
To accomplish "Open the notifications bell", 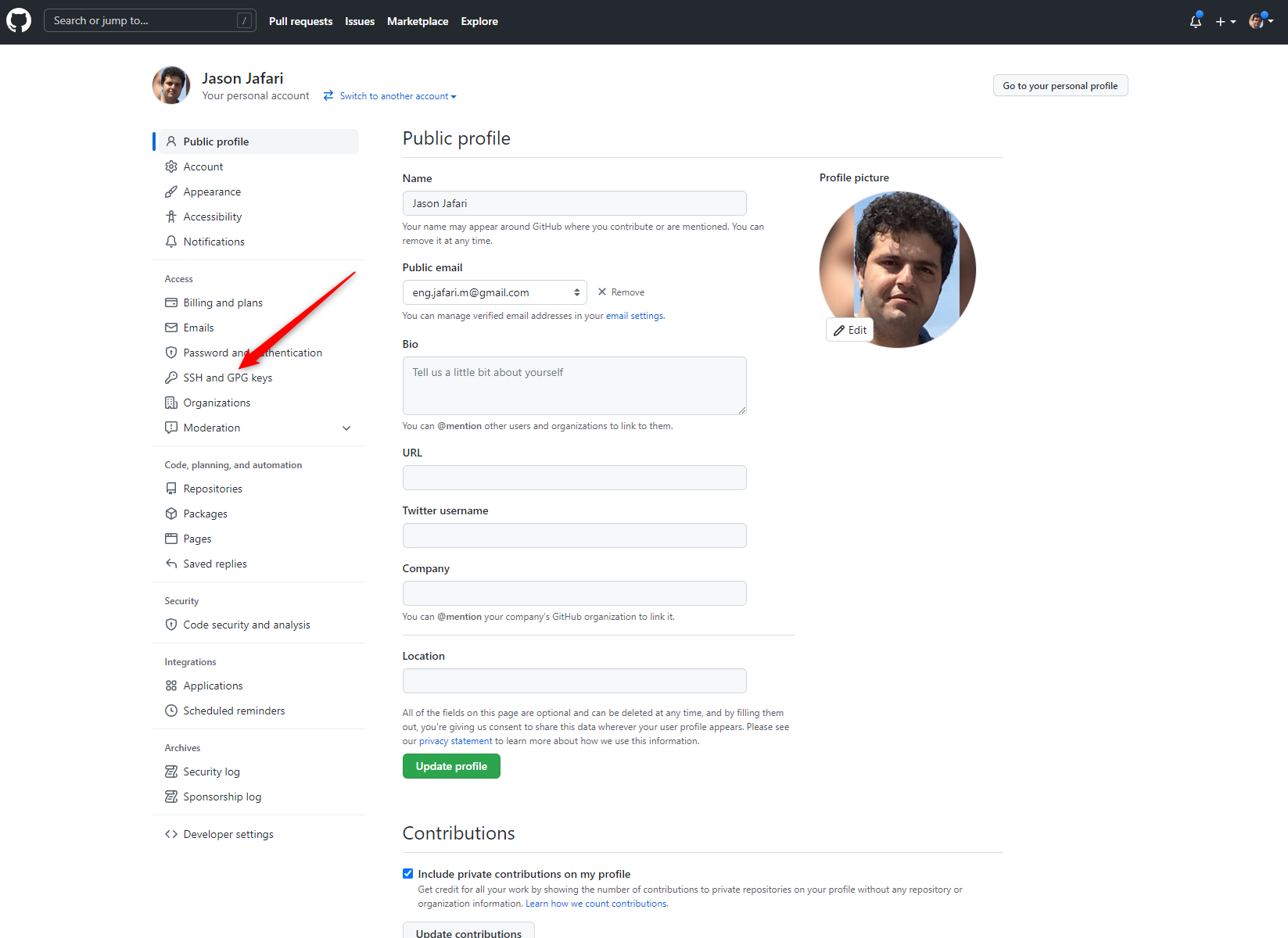I will pyautogui.click(x=1196, y=21).
